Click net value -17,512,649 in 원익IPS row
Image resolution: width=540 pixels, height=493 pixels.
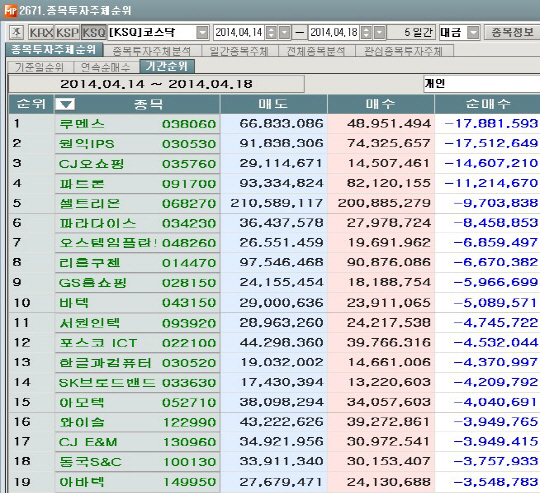(x=491, y=143)
